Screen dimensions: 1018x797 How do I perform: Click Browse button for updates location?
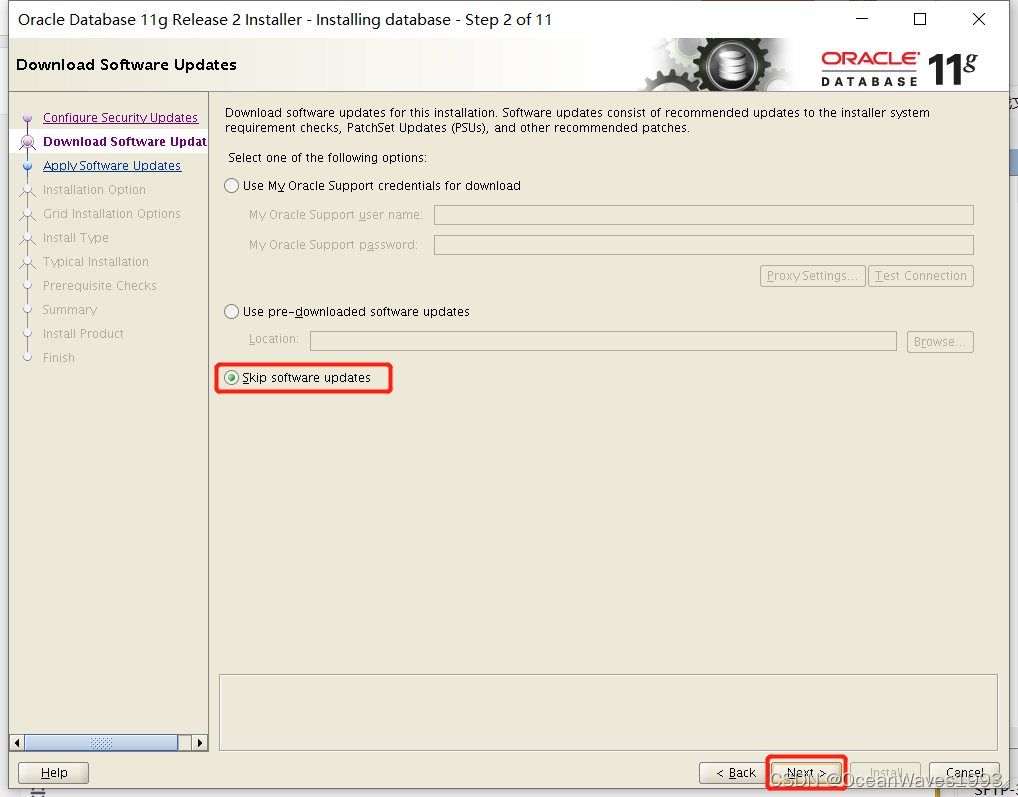click(x=940, y=341)
